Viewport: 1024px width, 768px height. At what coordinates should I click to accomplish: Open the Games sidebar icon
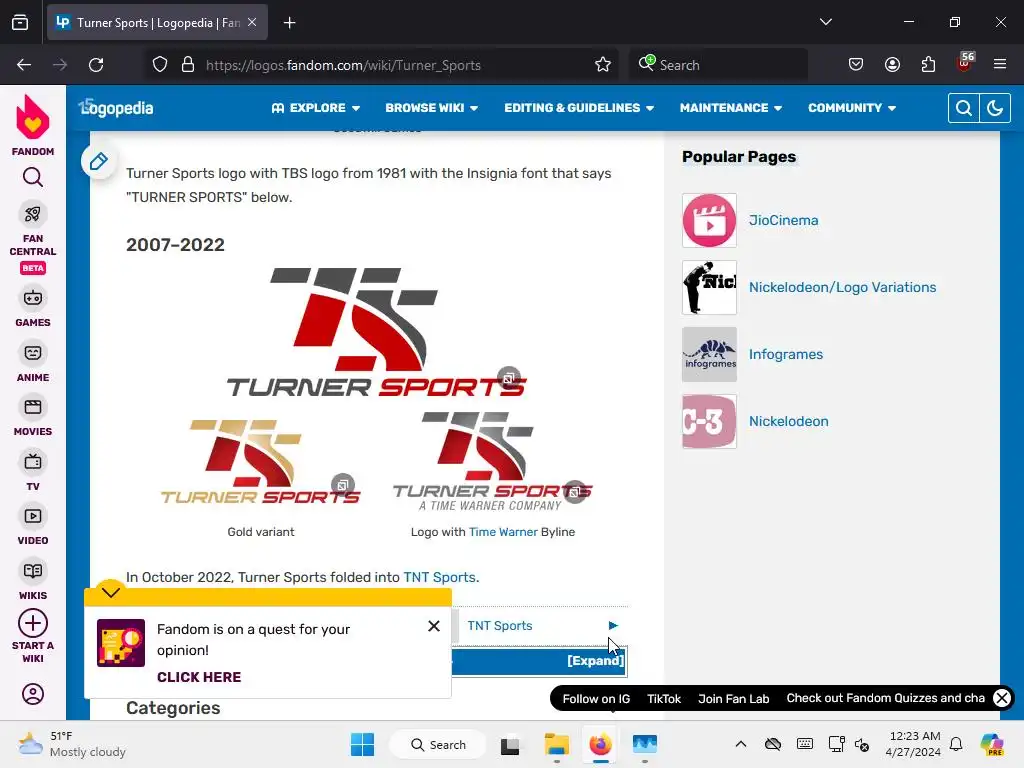tap(33, 298)
